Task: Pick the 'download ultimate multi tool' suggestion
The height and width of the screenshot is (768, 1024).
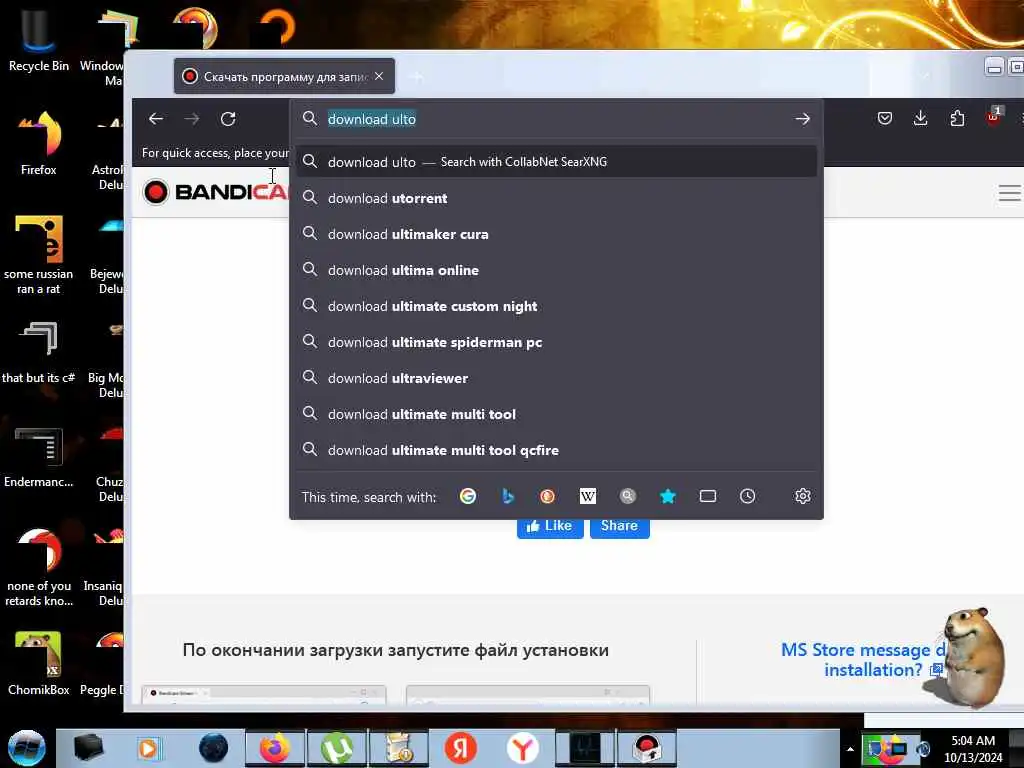Action: pos(556,414)
